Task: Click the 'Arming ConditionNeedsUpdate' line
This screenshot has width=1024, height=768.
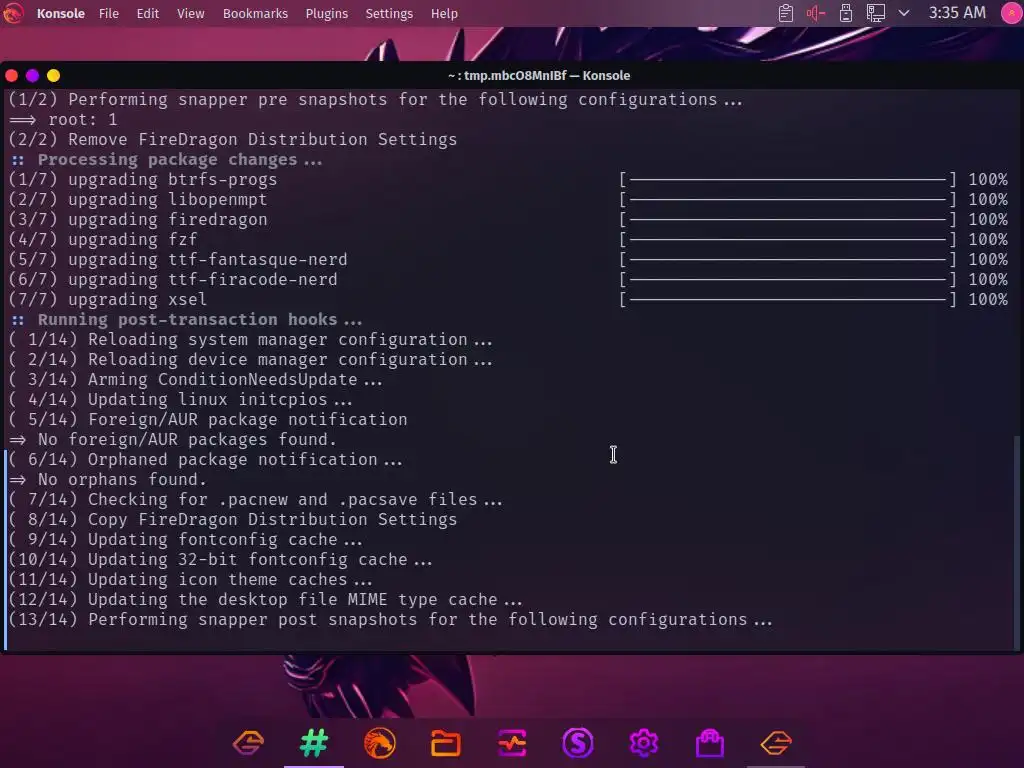Action: click(x=196, y=379)
